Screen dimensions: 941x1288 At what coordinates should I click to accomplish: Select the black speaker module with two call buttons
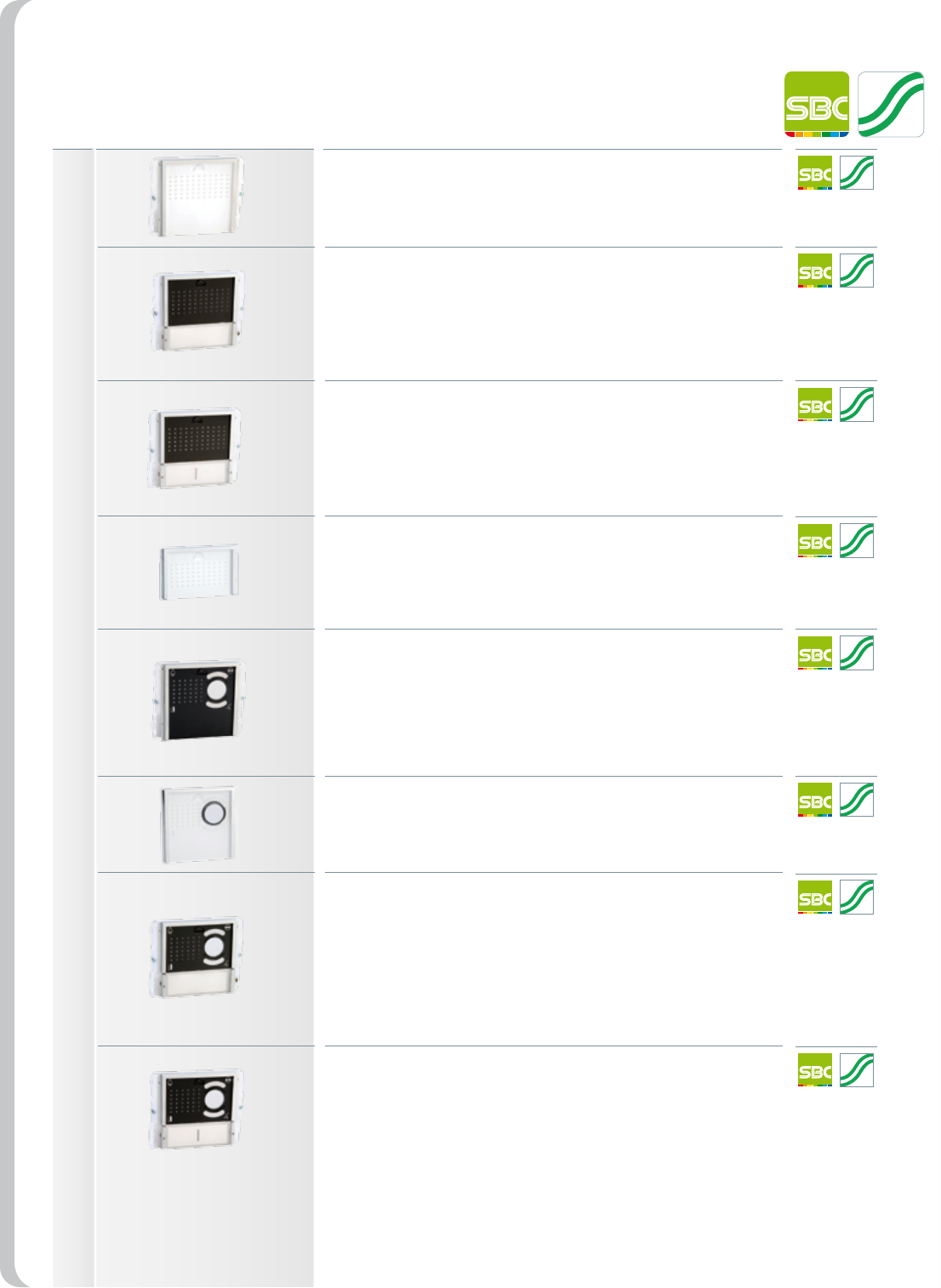pos(195,447)
